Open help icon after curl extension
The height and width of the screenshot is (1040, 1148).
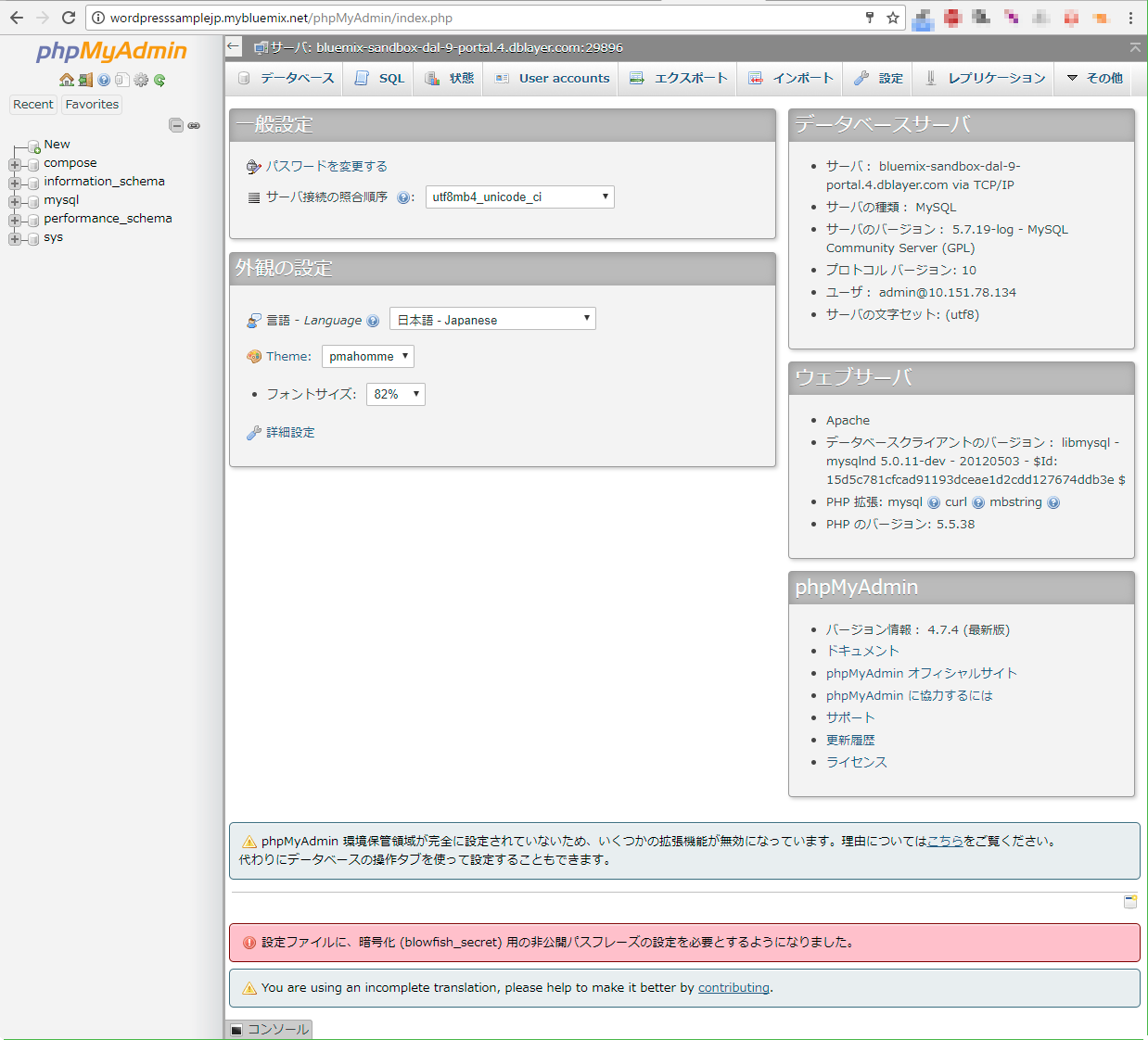click(x=978, y=502)
